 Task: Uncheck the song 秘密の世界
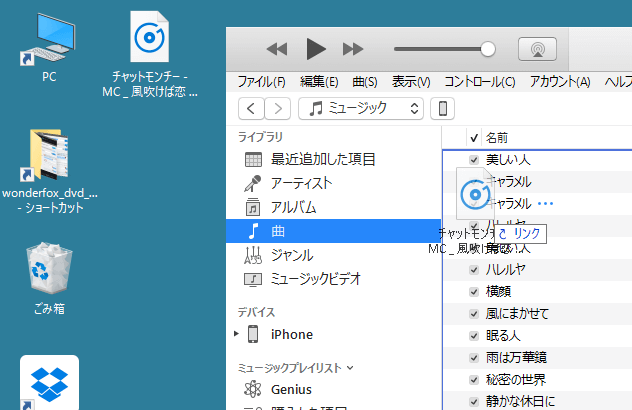coord(474,379)
